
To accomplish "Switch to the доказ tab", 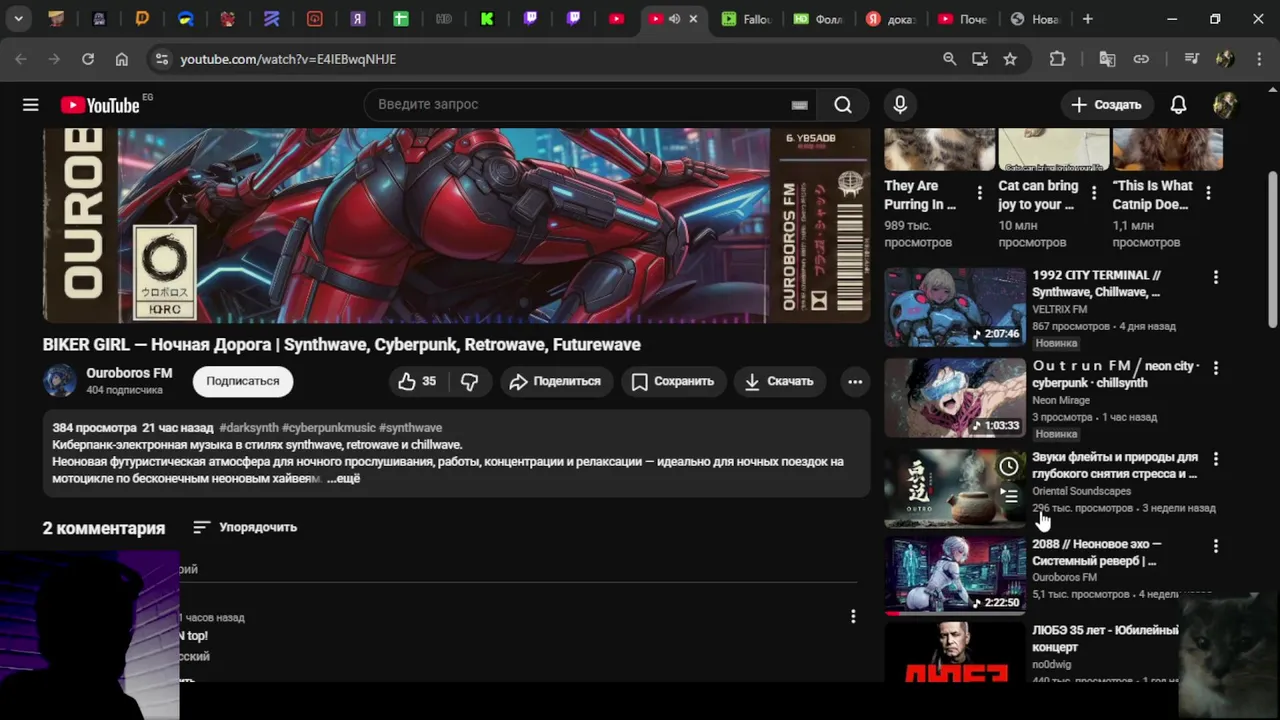I will click(x=890, y=19).
